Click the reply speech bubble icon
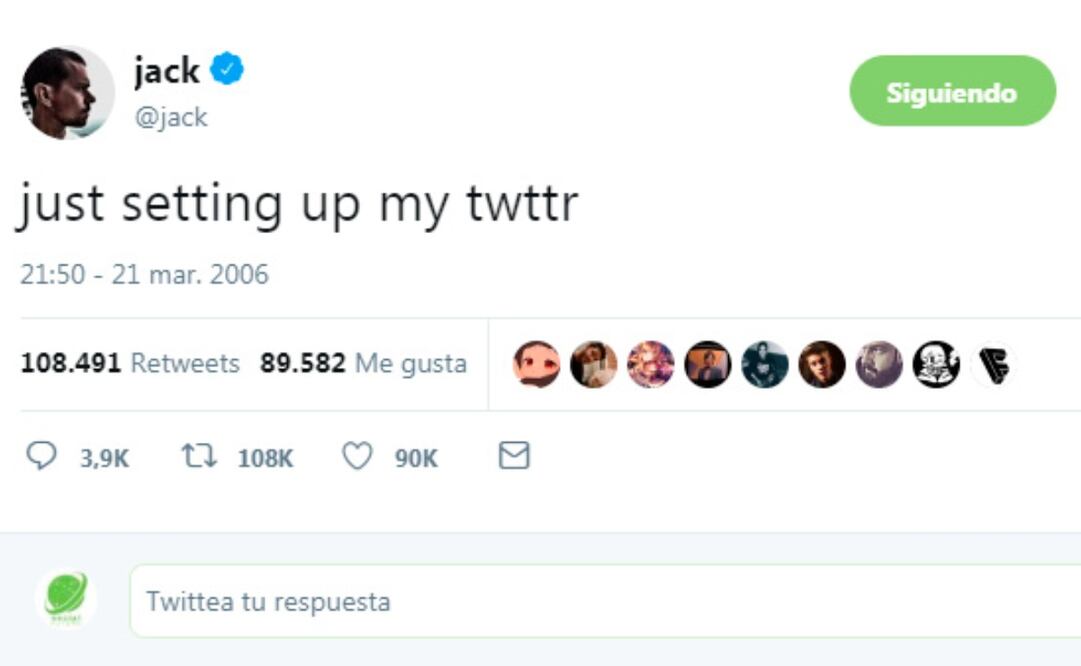The image size is (1081, 666). pos(40,454)
